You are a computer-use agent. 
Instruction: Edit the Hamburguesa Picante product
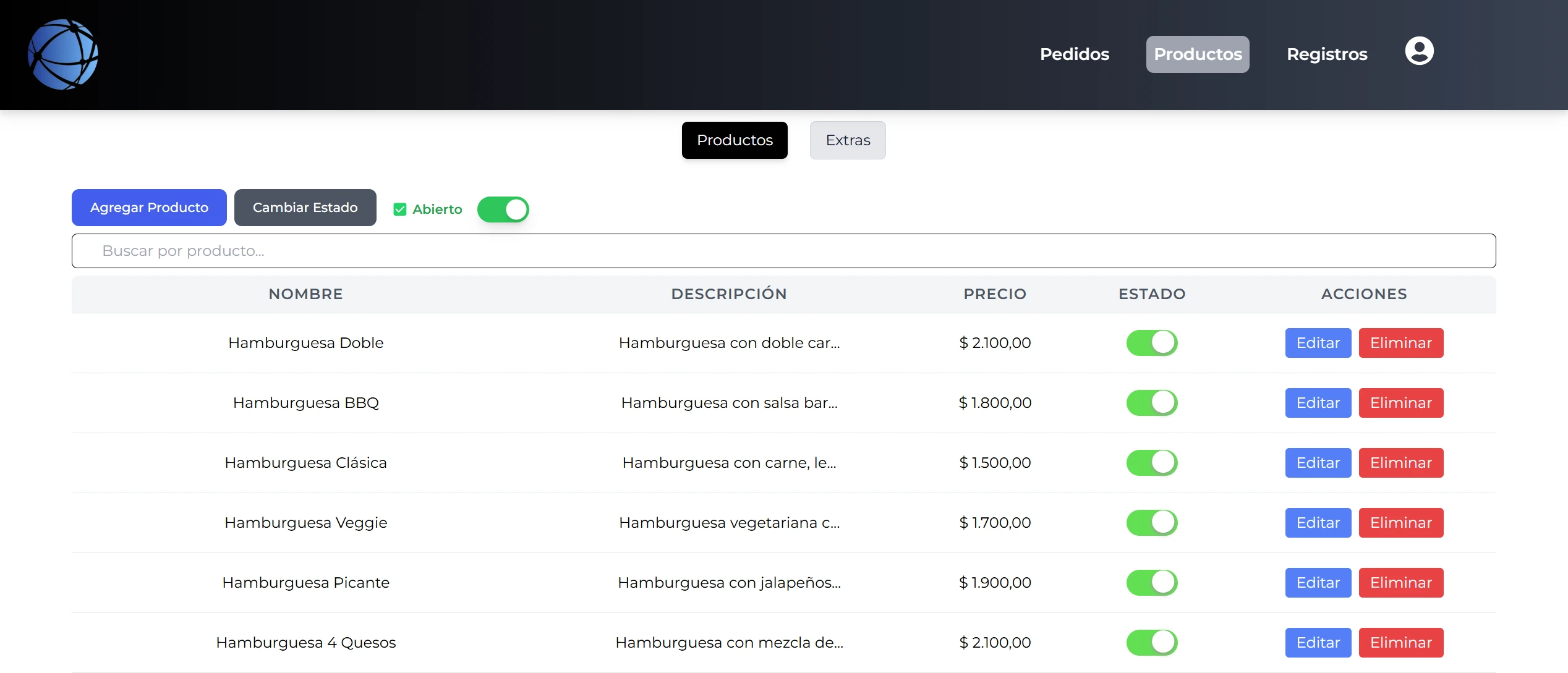pyautogui.click(x=1318, y=583)
